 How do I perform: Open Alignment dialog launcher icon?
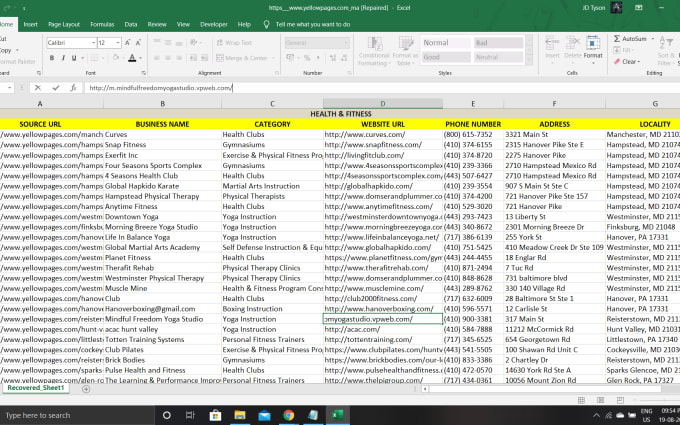tap(278, 73)
